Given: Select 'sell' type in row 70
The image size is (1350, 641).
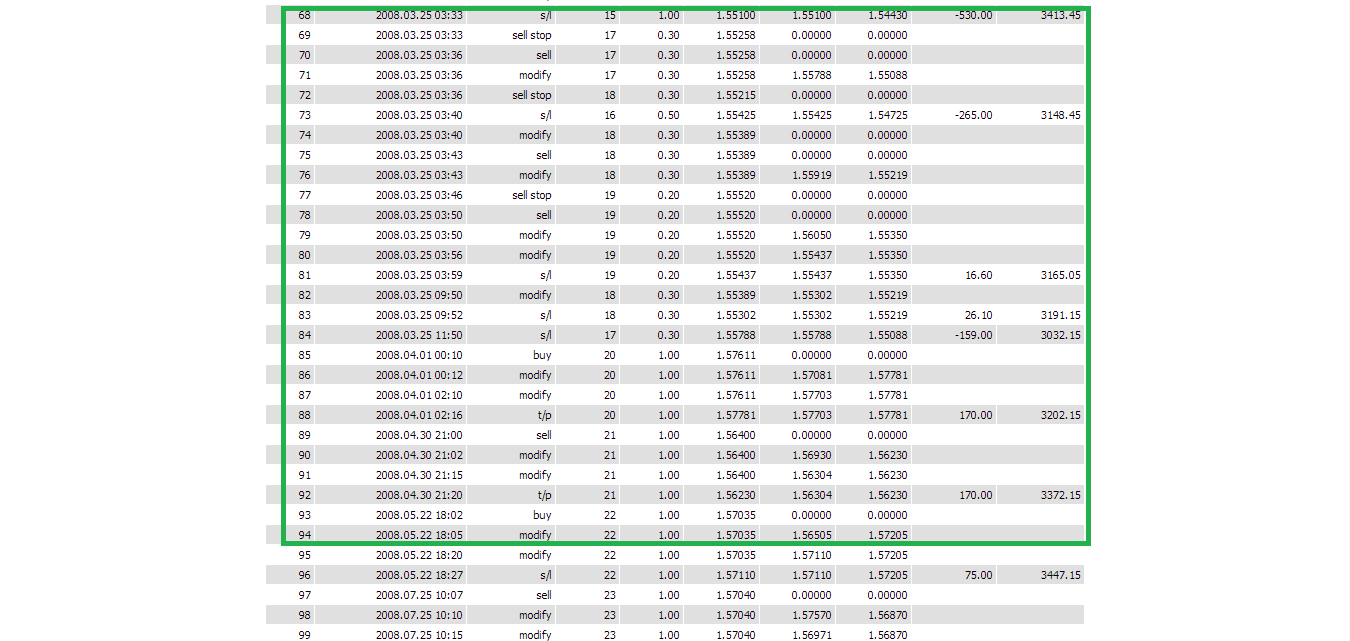Looking at the screenshot, I should tap(544, 55).
